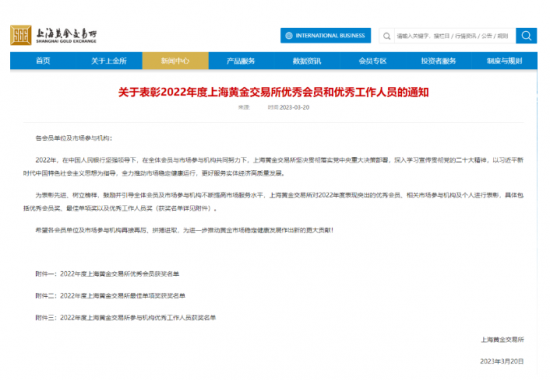Click the signature 上海黄金交易所 at bottom
Viewport: 550px width, 380px height.
[x=502, y=339]
